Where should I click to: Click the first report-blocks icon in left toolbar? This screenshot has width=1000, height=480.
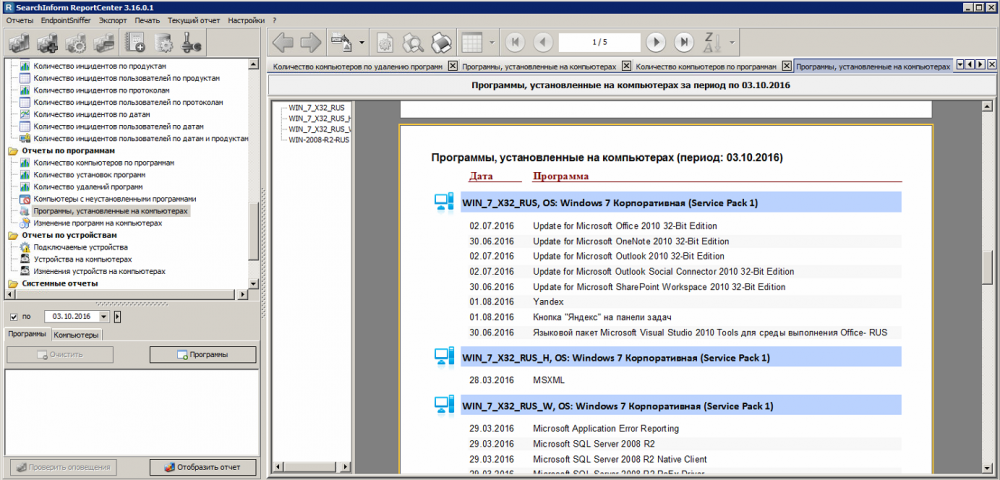pos(20,43)
